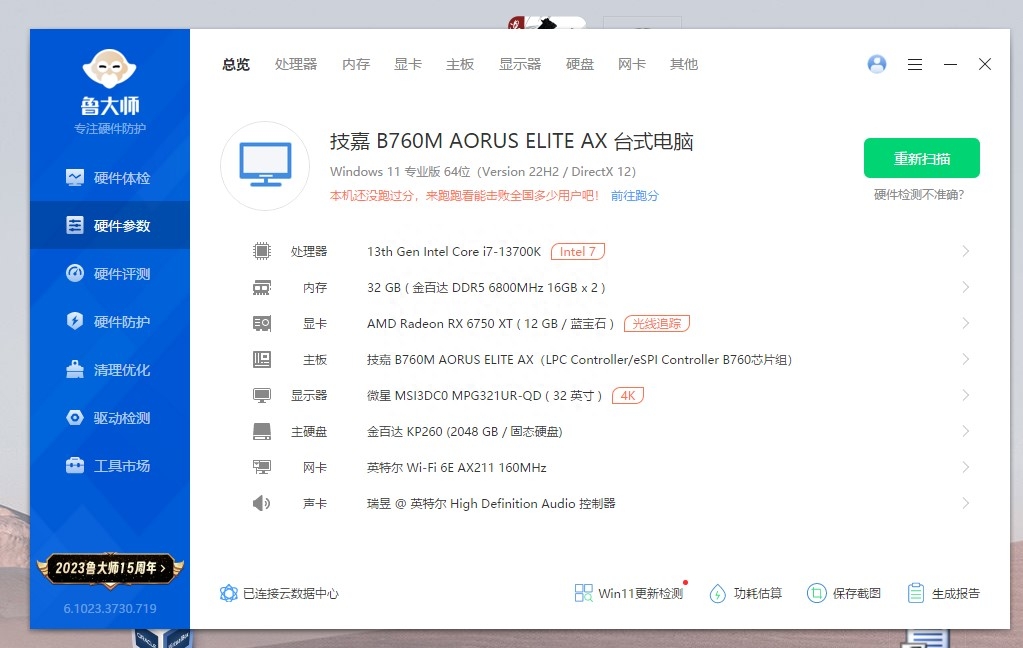Screen dimensions: 1023x648
Task: Close the 鲁大师 window
Action: pyautogui.click(x=985, y=64)
